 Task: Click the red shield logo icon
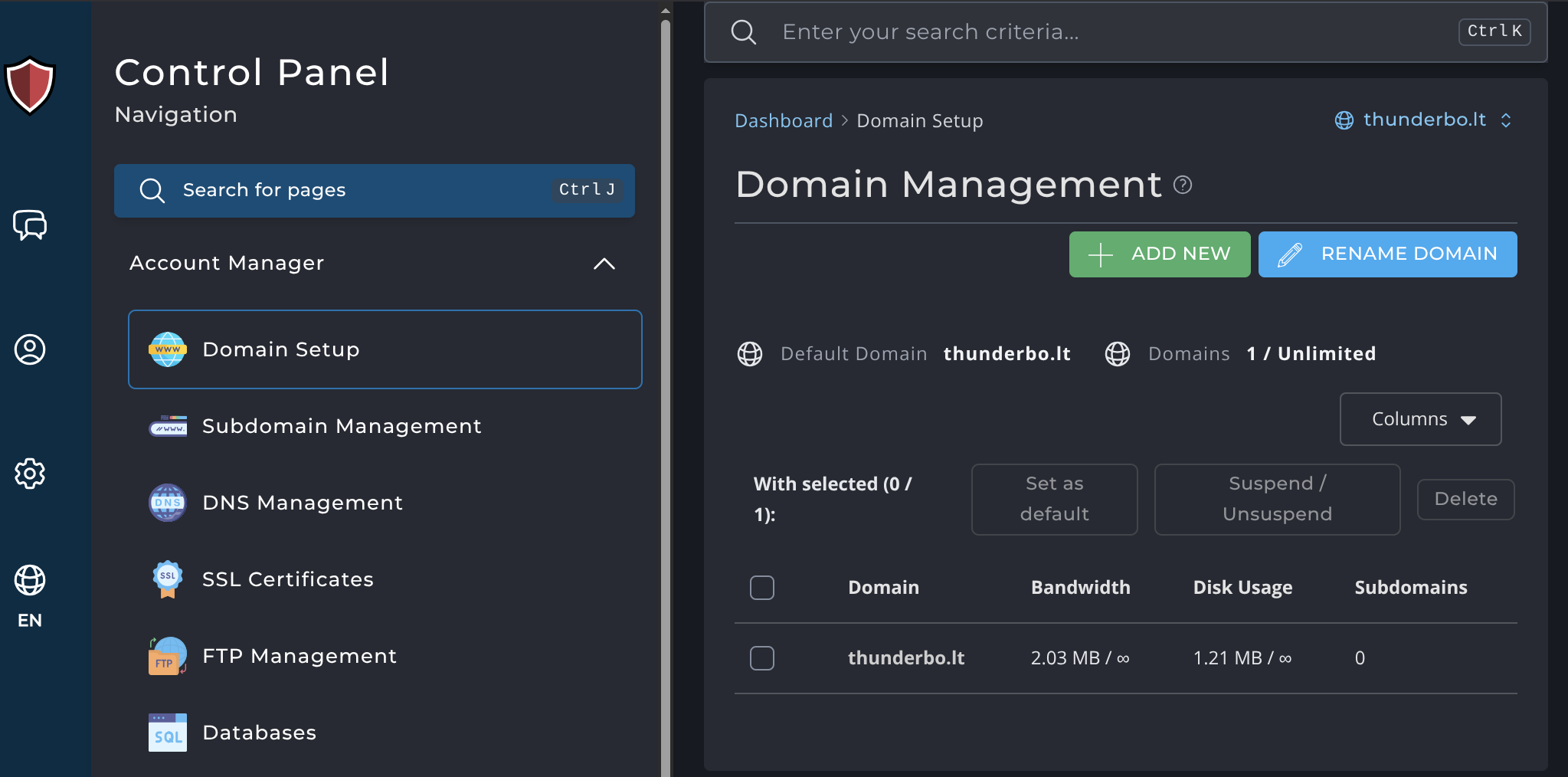tap(30, 86)
